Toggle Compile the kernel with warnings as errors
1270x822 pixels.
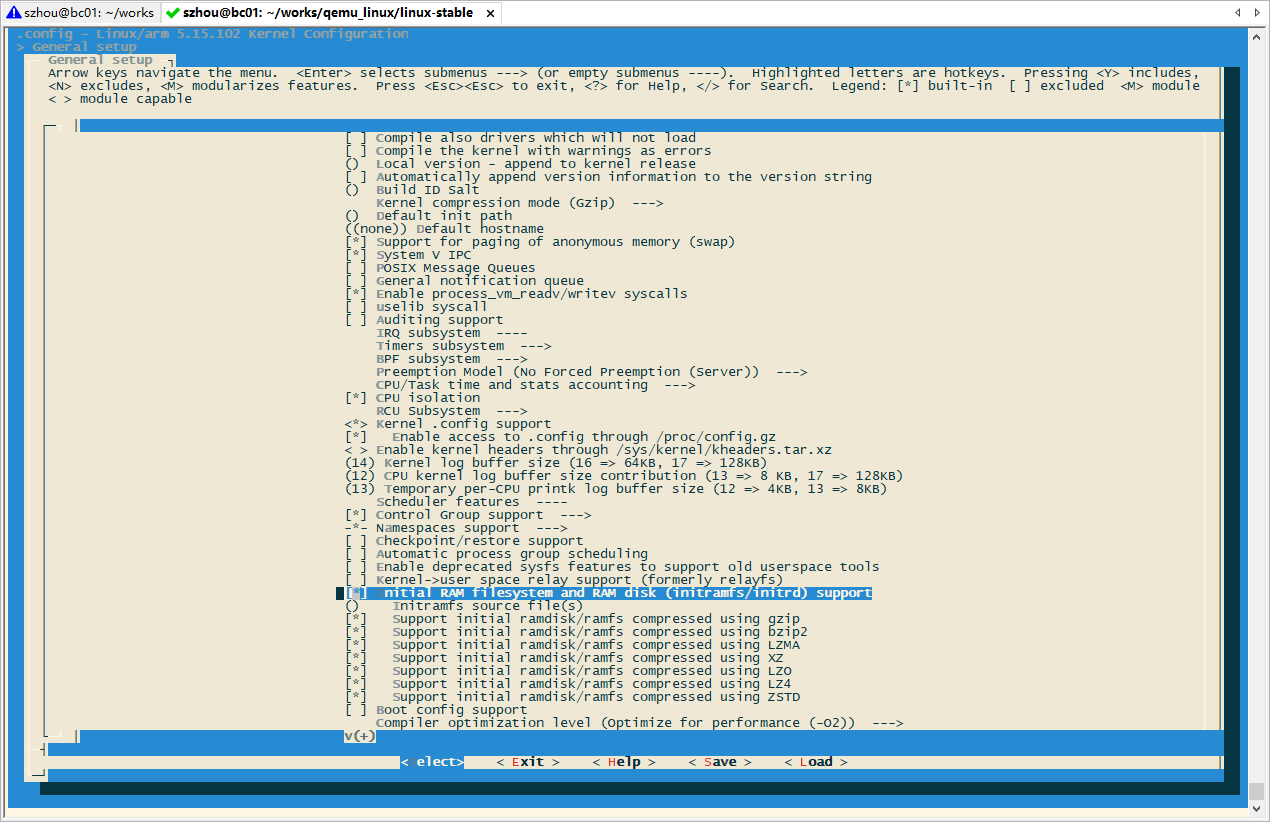pyautogui.click(x=528, y=151)
